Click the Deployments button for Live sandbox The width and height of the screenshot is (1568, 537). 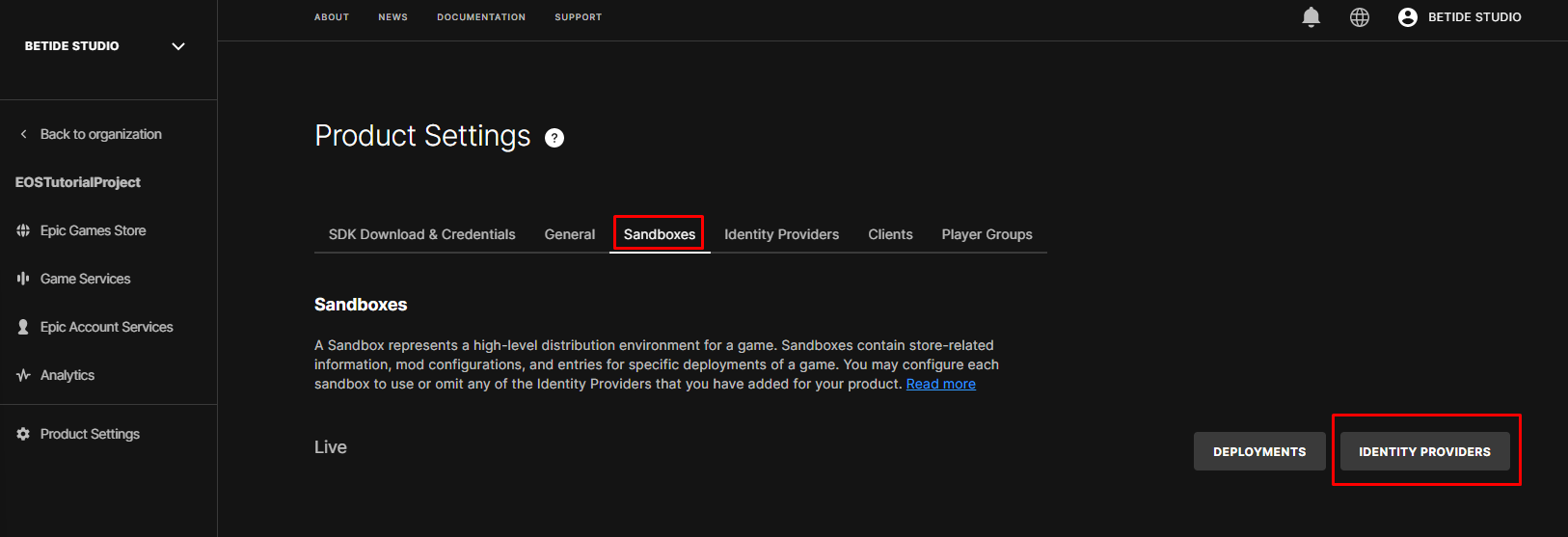click(1259, 451)
